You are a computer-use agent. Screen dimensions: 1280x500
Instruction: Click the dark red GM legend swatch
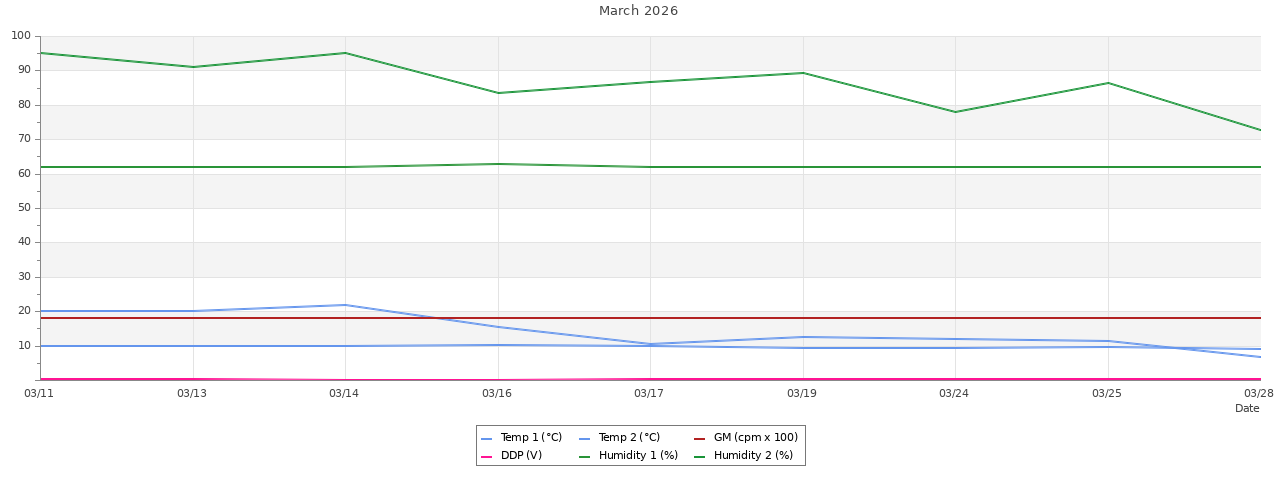coord(700,439)
